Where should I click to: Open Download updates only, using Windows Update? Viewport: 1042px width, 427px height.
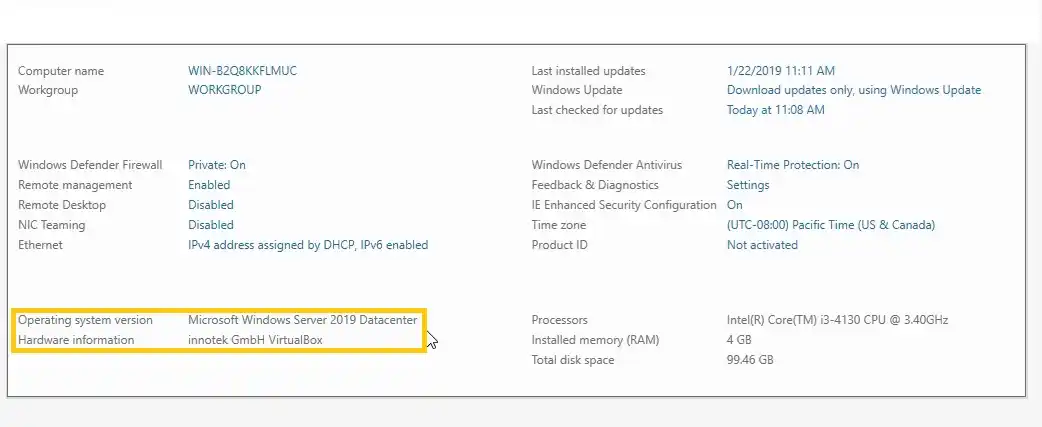[854, 90]
